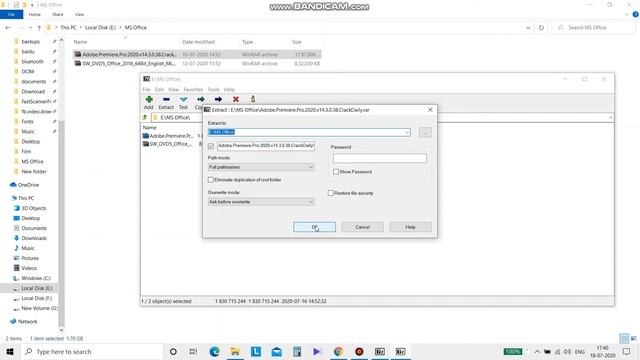Viewport: 640px width, 360px height.
Task: Expand the 7-Zip address bar dropdown arrow
Action: (610, 118)
